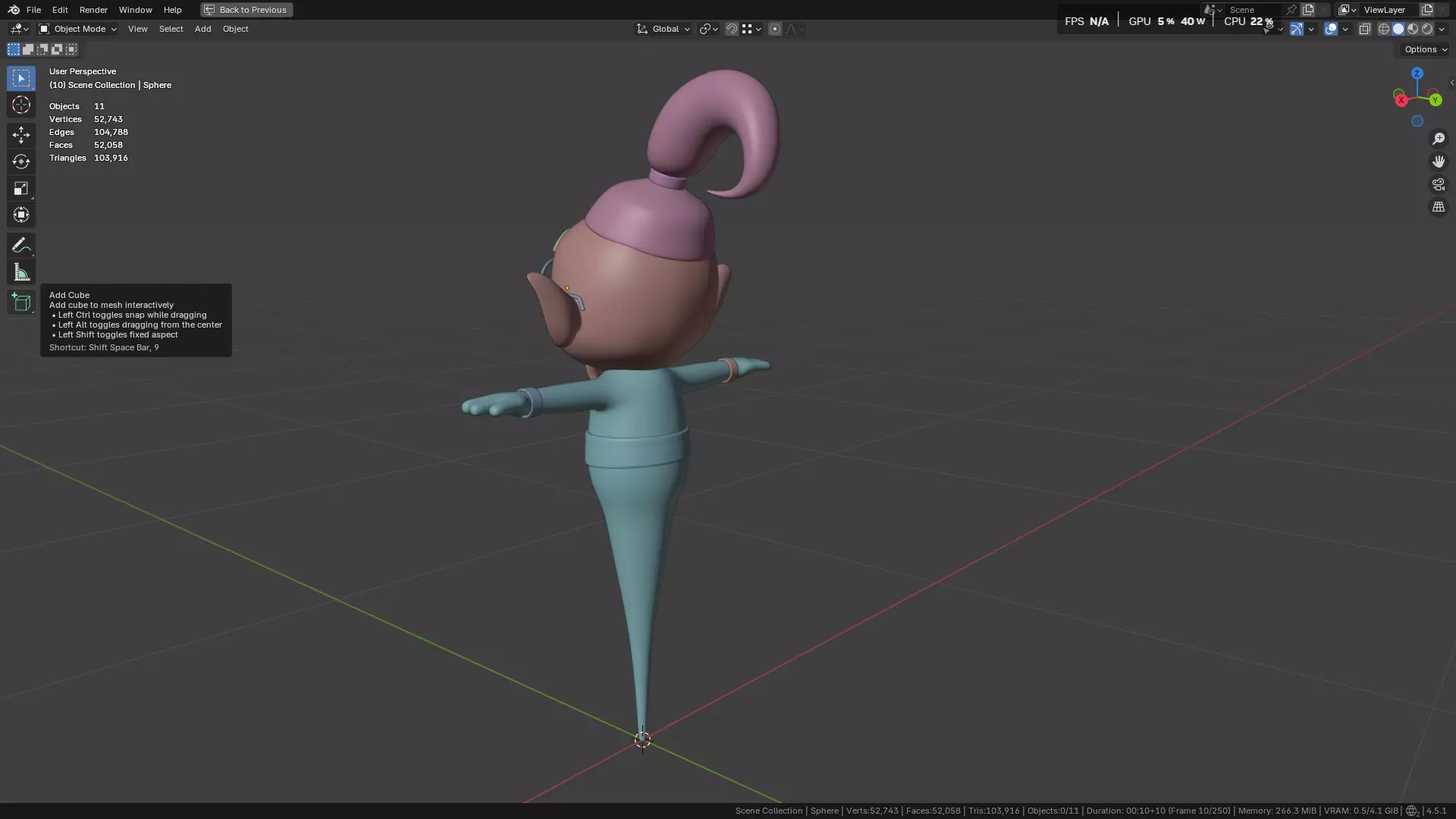
Task: Open the Global transform orientation dropdown
Action: pos(664,29)
